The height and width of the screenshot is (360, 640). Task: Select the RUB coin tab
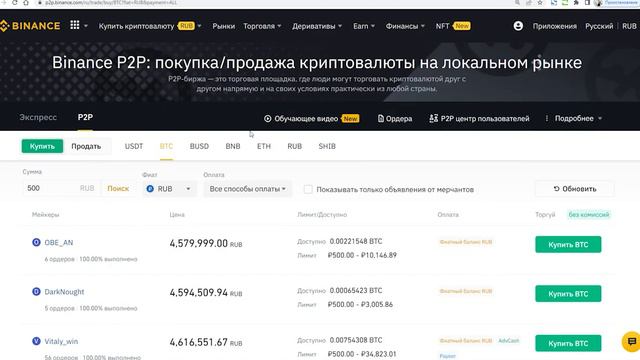coord(294,146)
